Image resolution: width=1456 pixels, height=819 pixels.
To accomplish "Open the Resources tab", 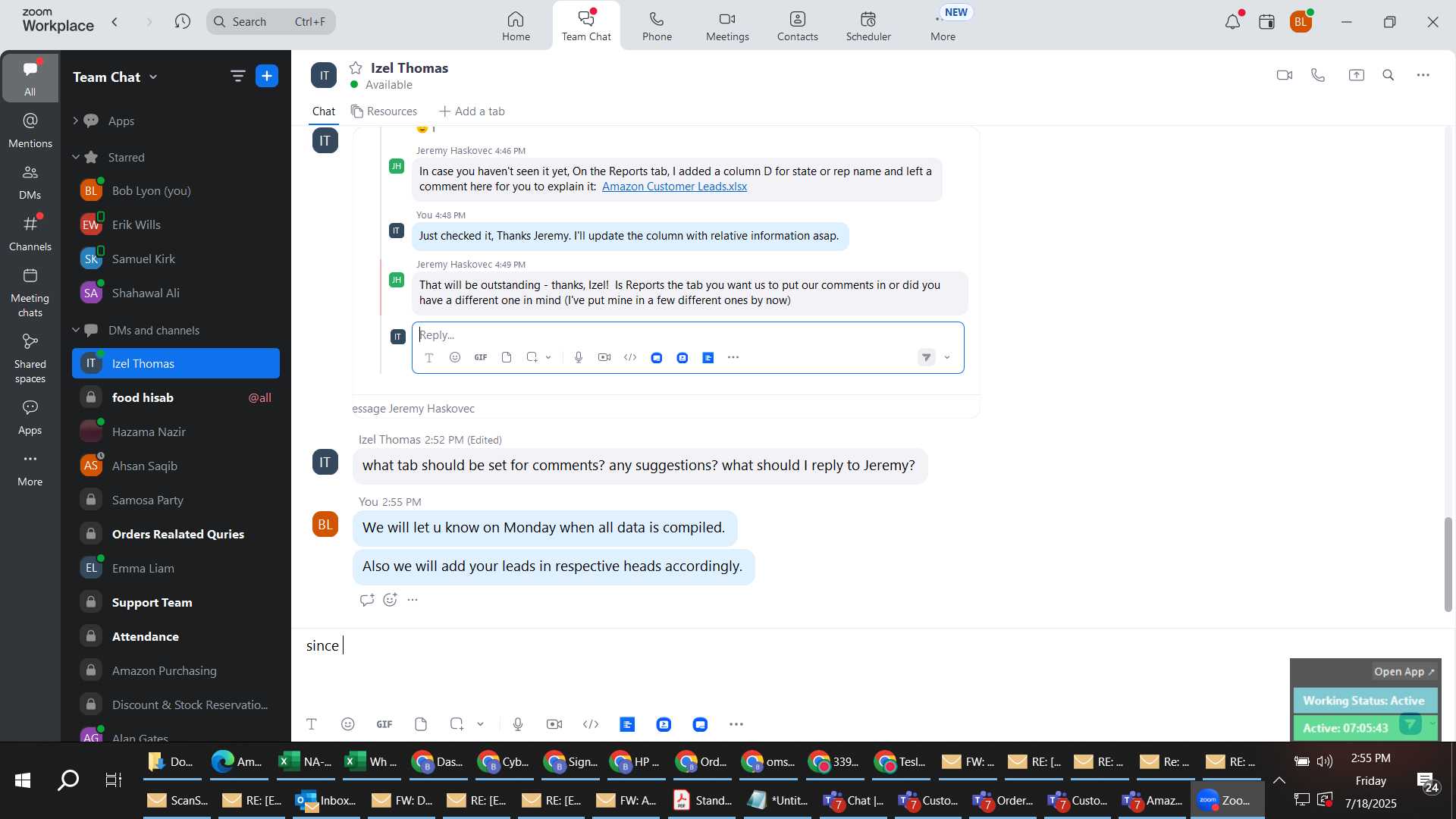I will pyautogui.click(x=384, y=111).
